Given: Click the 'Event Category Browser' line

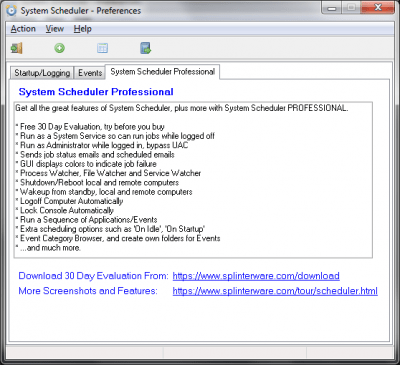Looking at the screenshot, I should coord(118,239).
